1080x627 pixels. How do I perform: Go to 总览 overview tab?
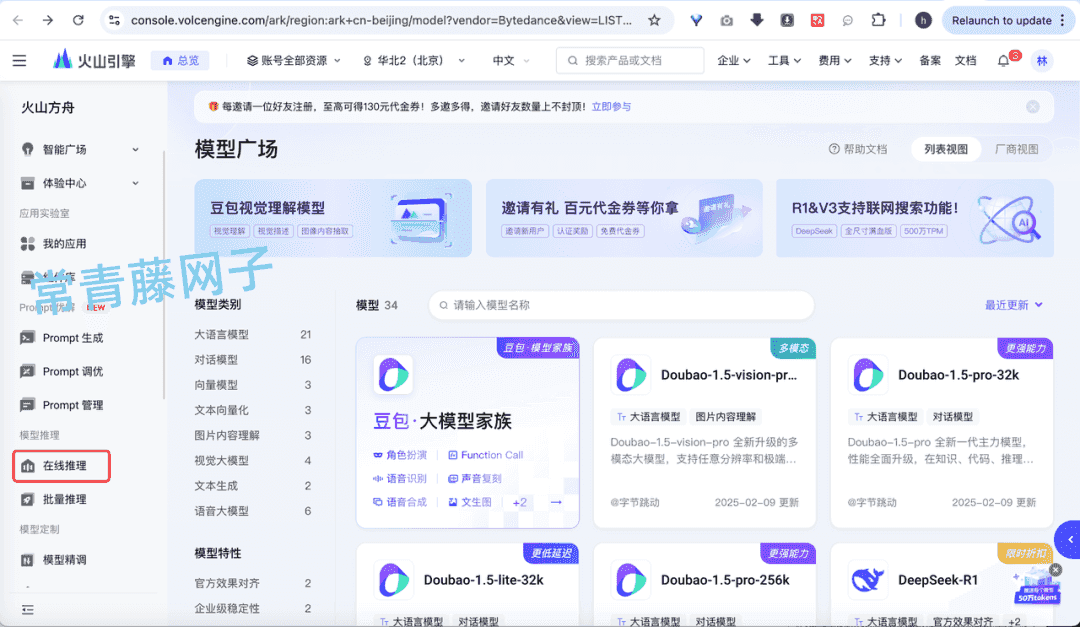(180, 61)
